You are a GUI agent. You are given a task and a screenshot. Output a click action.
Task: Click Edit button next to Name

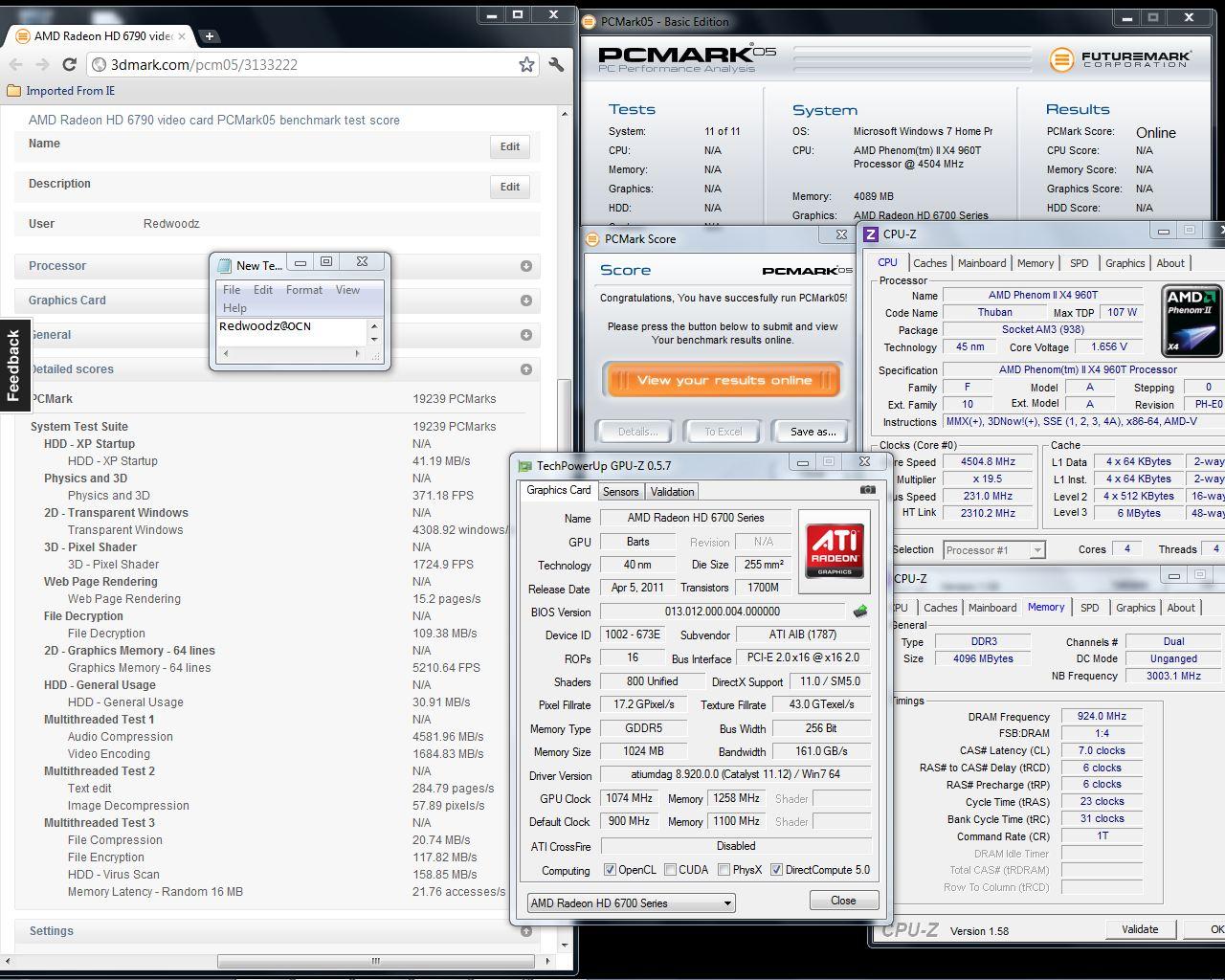click(510, 146)
